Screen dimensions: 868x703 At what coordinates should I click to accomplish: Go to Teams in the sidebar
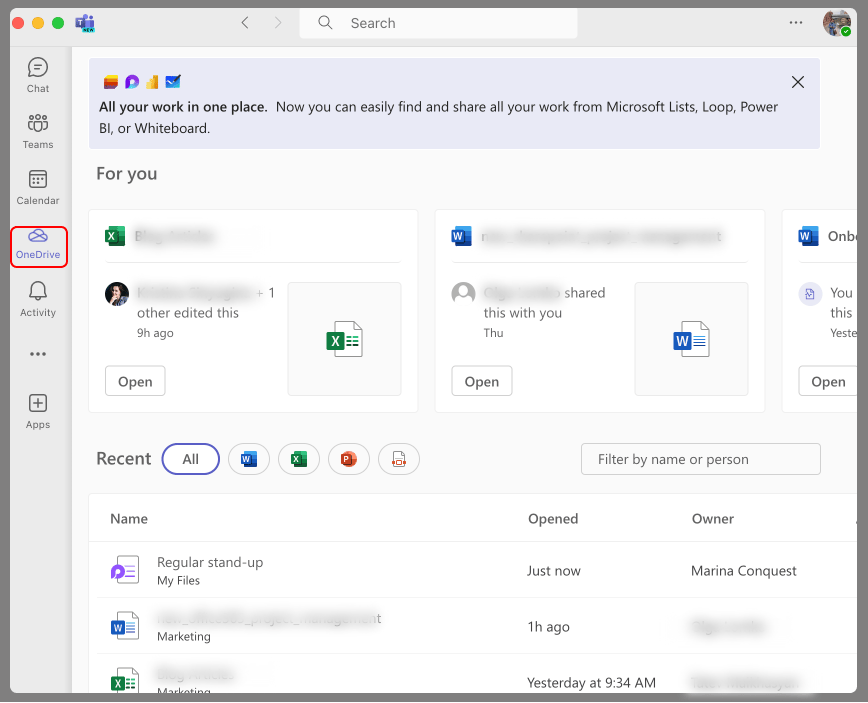pyautogui.click(x=38, y=131)
